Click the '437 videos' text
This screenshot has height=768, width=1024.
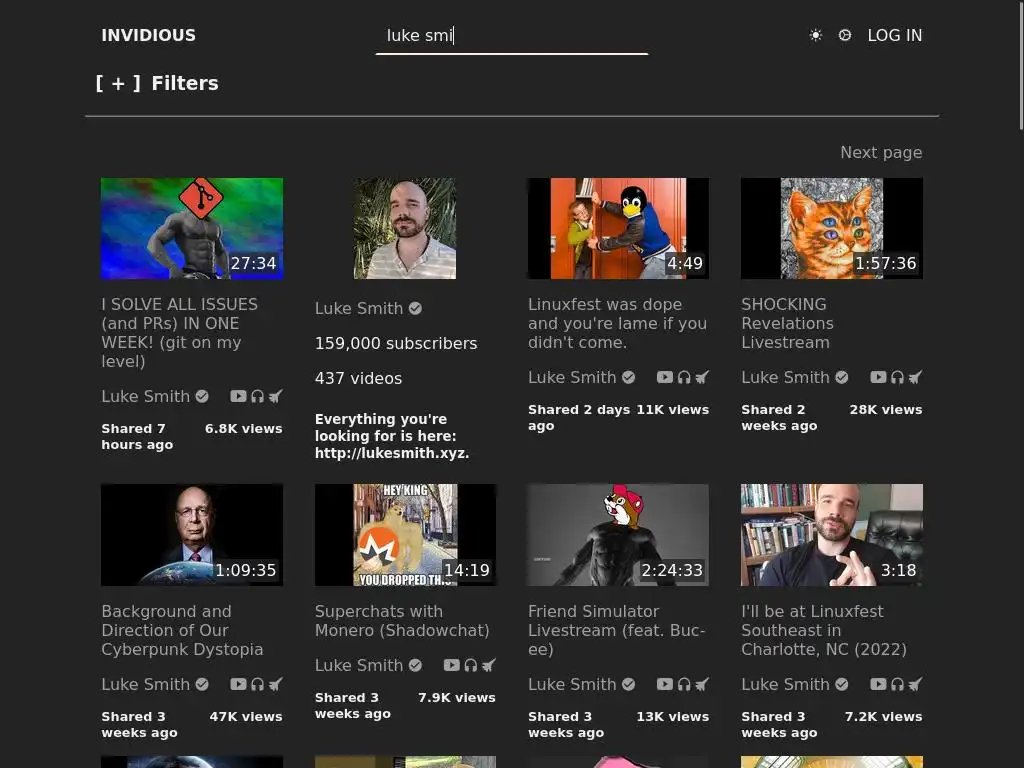pos(359,378)
